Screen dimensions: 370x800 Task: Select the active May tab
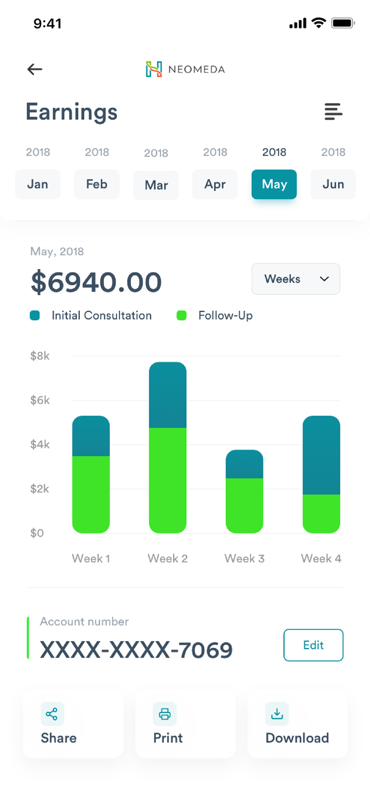274,184
